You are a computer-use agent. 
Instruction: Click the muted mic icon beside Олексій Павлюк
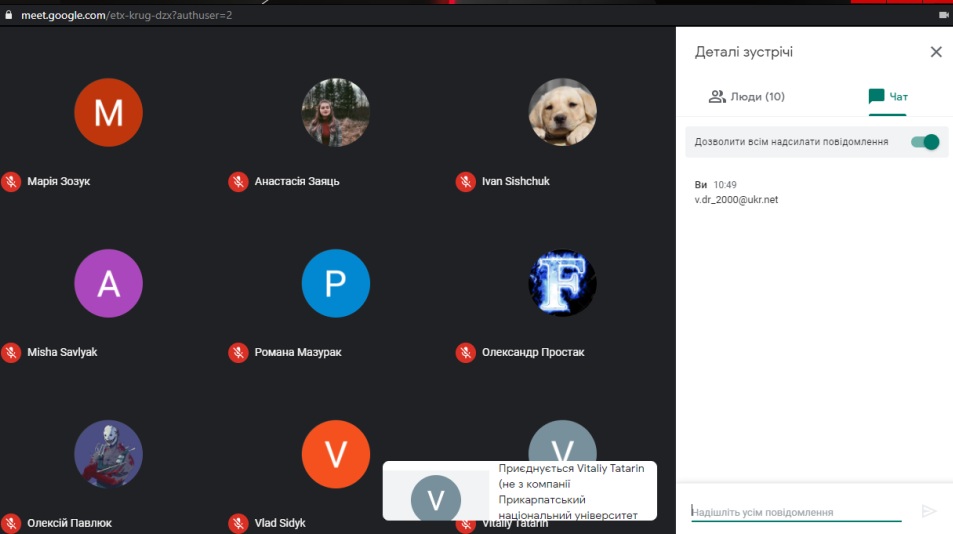click(x=11, y=523)
